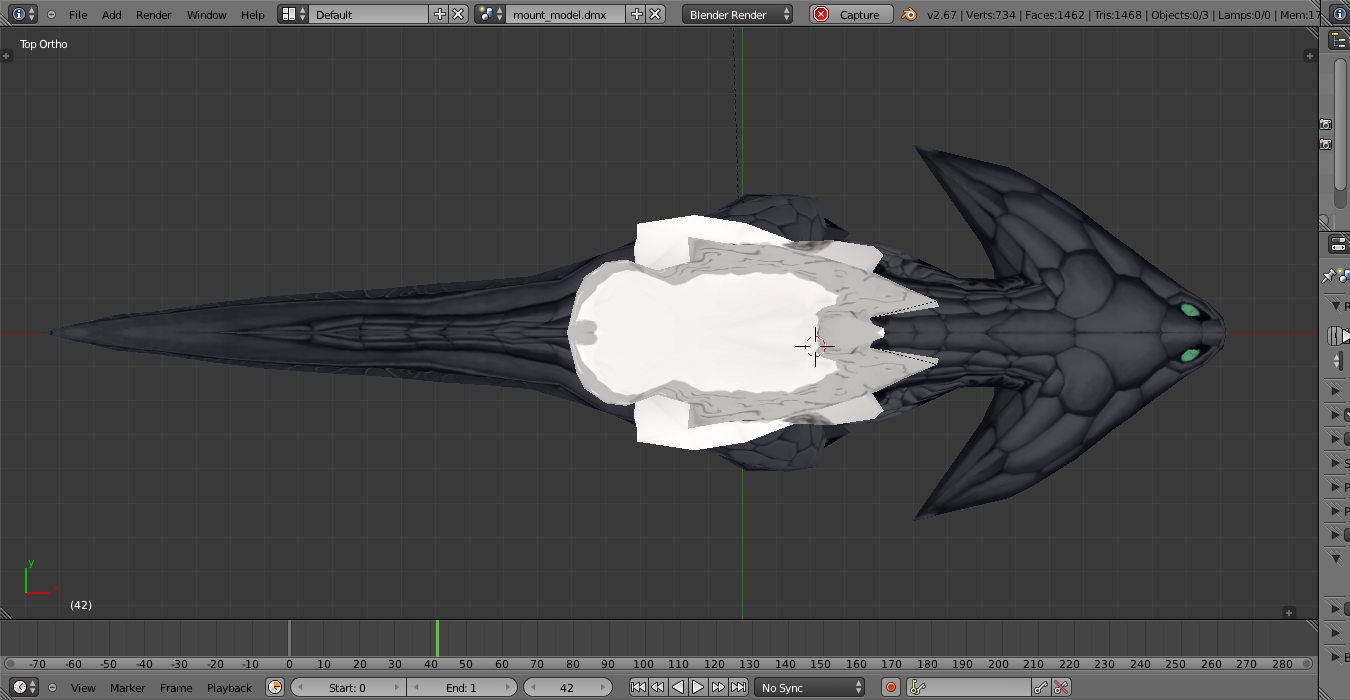Play the animation in reverse
Screen dimensions: 1350x700
click(678, 687)
